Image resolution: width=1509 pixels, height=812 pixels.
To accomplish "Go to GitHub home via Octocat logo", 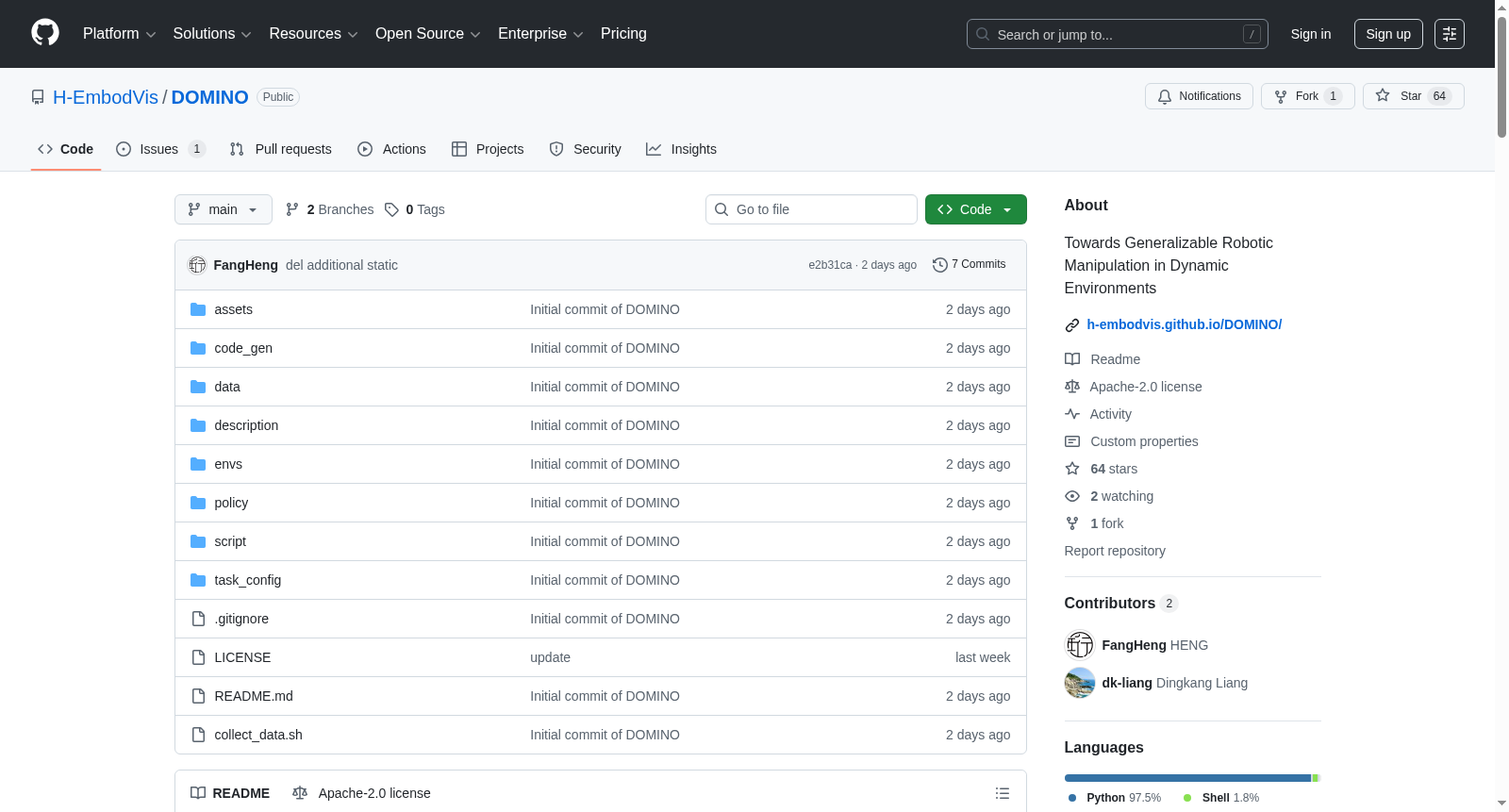I will tap(45, 33).
